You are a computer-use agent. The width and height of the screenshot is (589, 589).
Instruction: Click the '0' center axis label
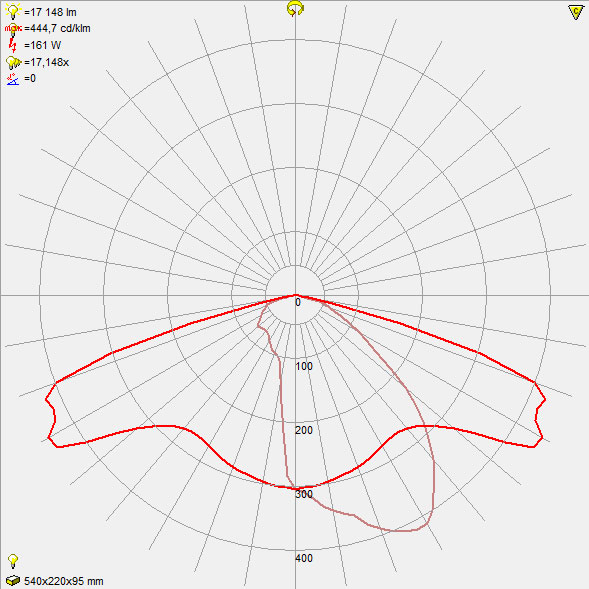click(x=298, y=302)
